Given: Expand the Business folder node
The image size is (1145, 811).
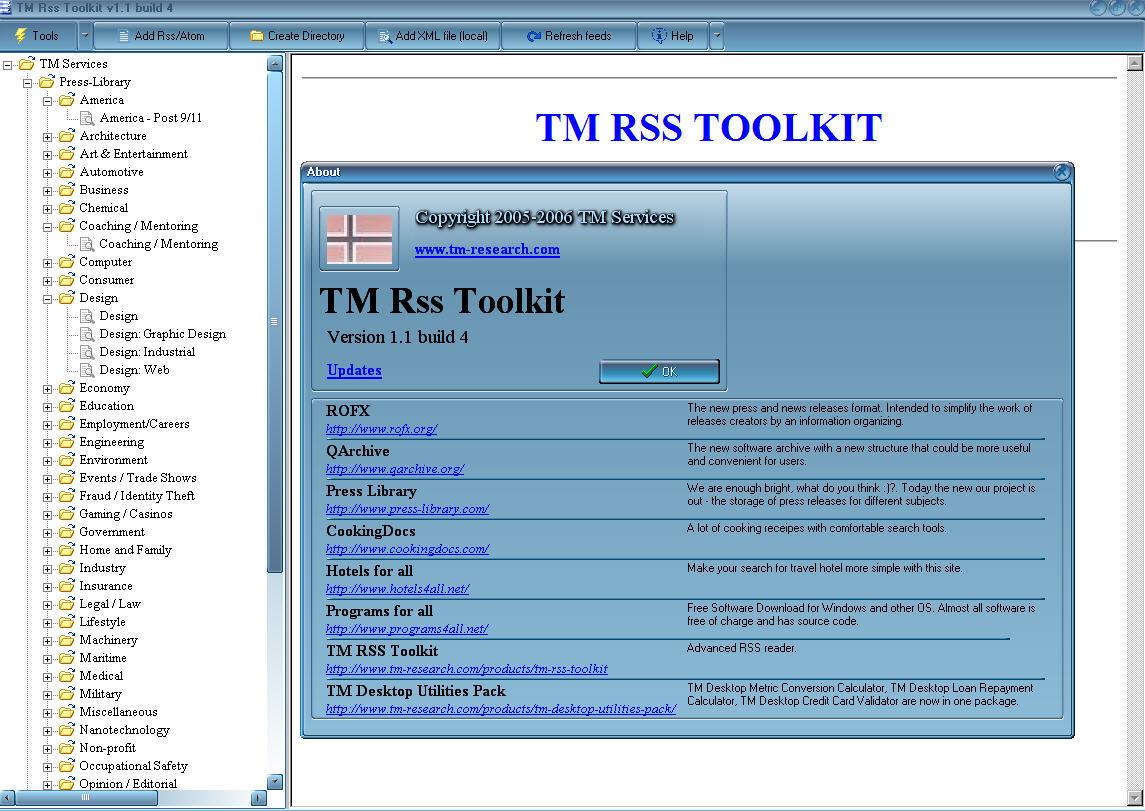Looking at the screenshot, I should [47, 191].
